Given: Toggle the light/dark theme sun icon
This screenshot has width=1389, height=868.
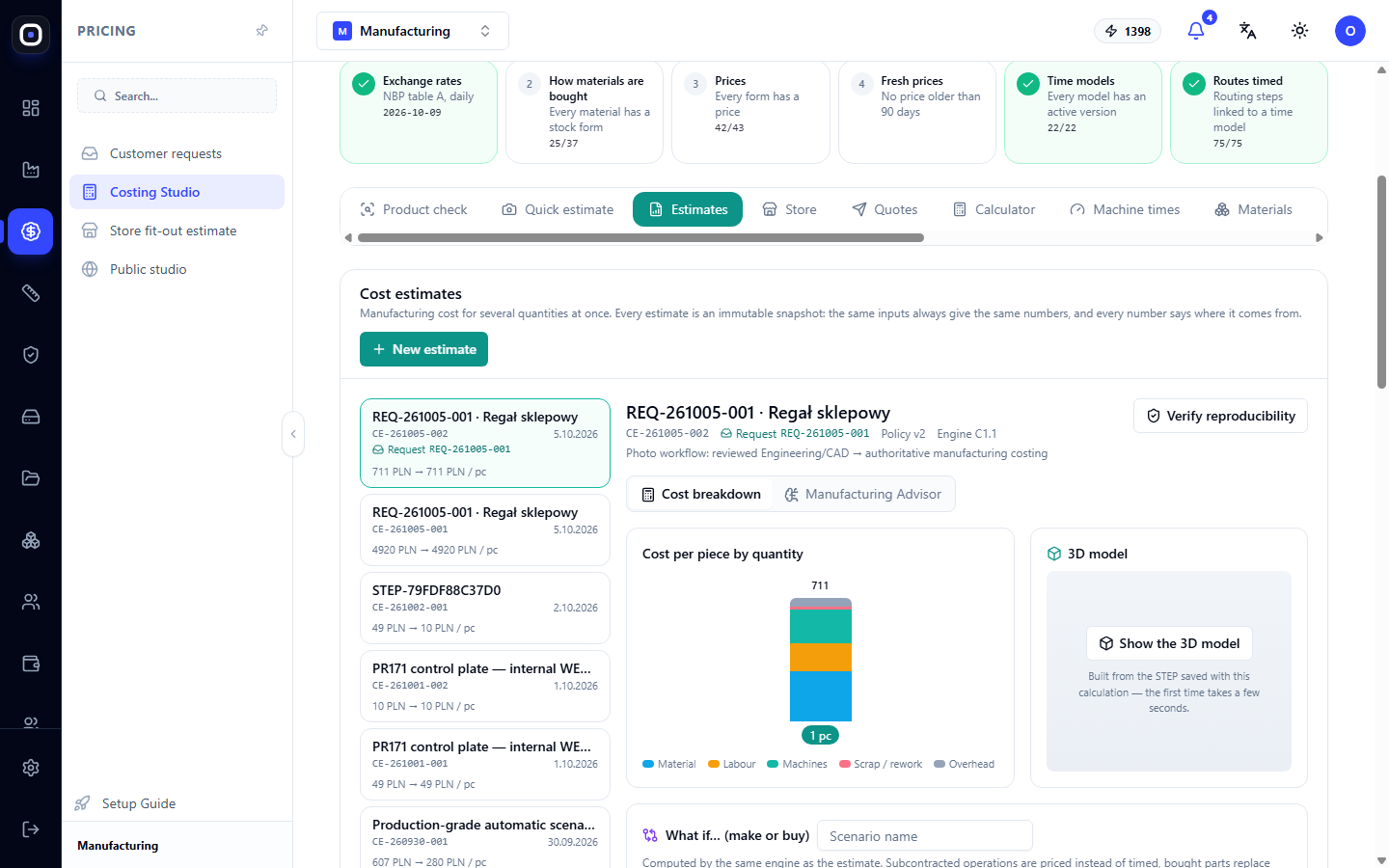Looking at the screenshot, I should click(1299, 31).
